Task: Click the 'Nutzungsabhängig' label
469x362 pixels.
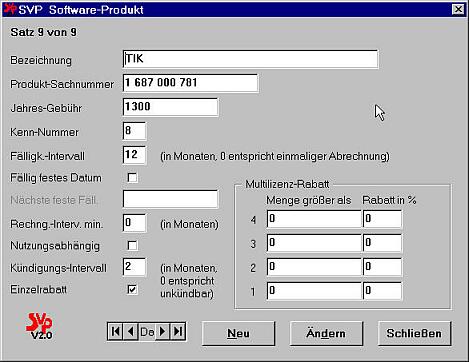Action: coord(55,246)
